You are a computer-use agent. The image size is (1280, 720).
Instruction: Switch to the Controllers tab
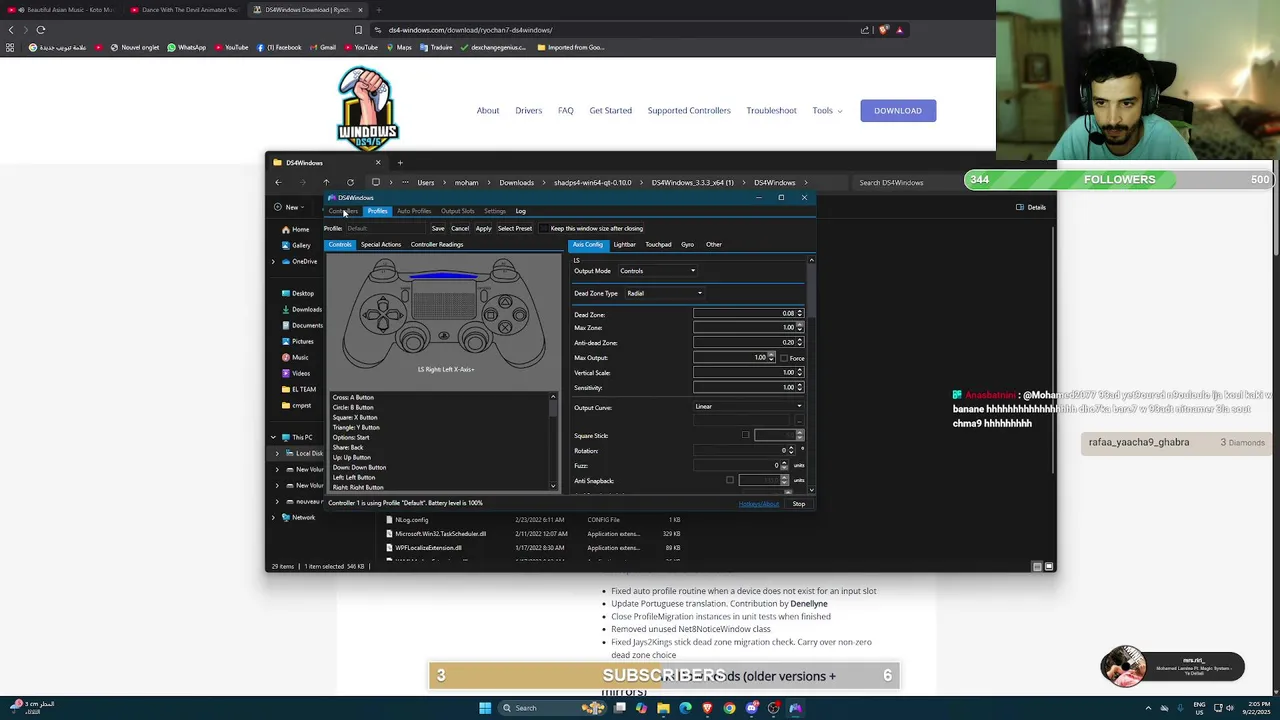[343, 211]
